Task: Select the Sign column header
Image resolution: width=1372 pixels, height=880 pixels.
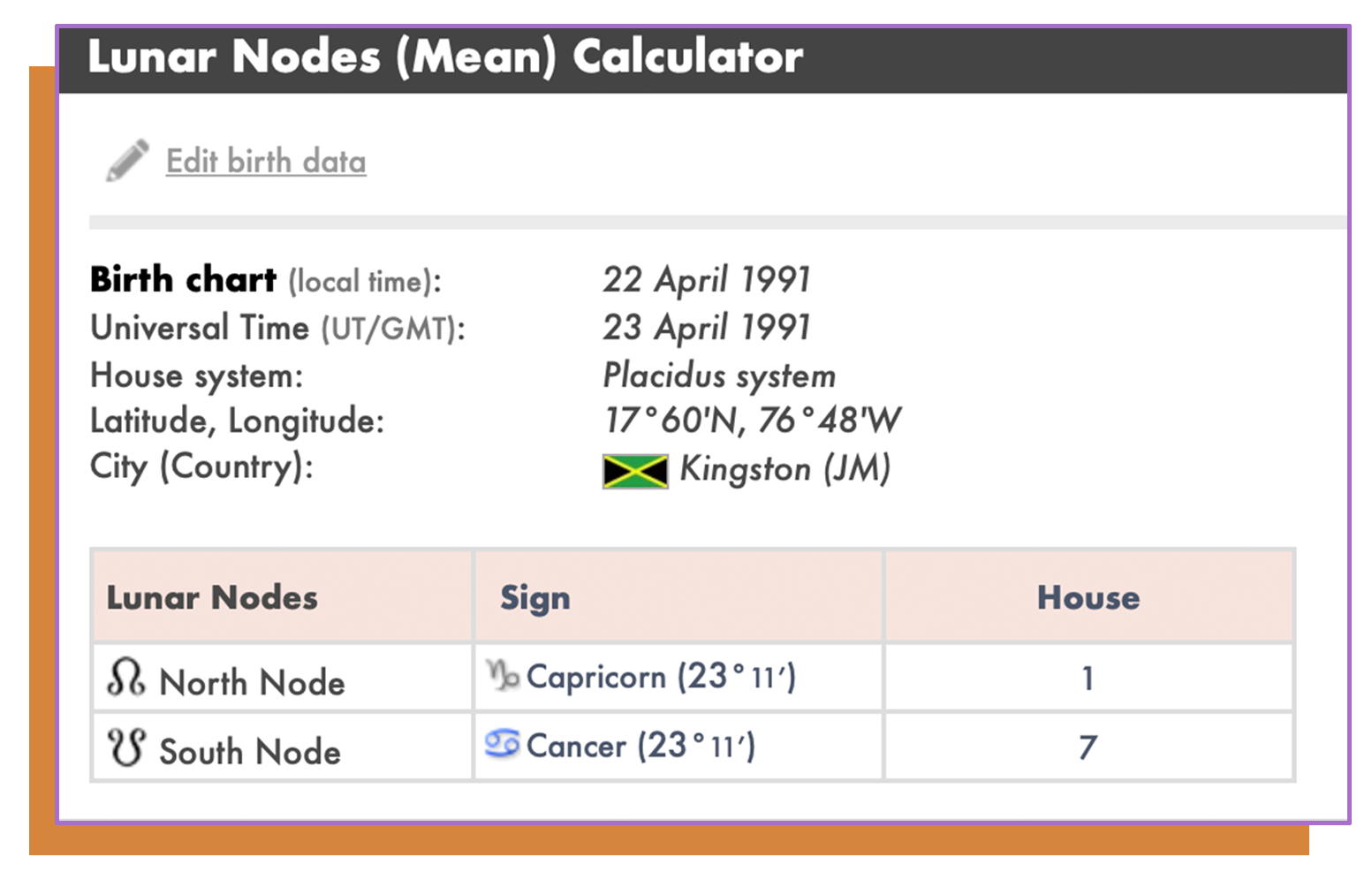Action: [x=534, y=597]
